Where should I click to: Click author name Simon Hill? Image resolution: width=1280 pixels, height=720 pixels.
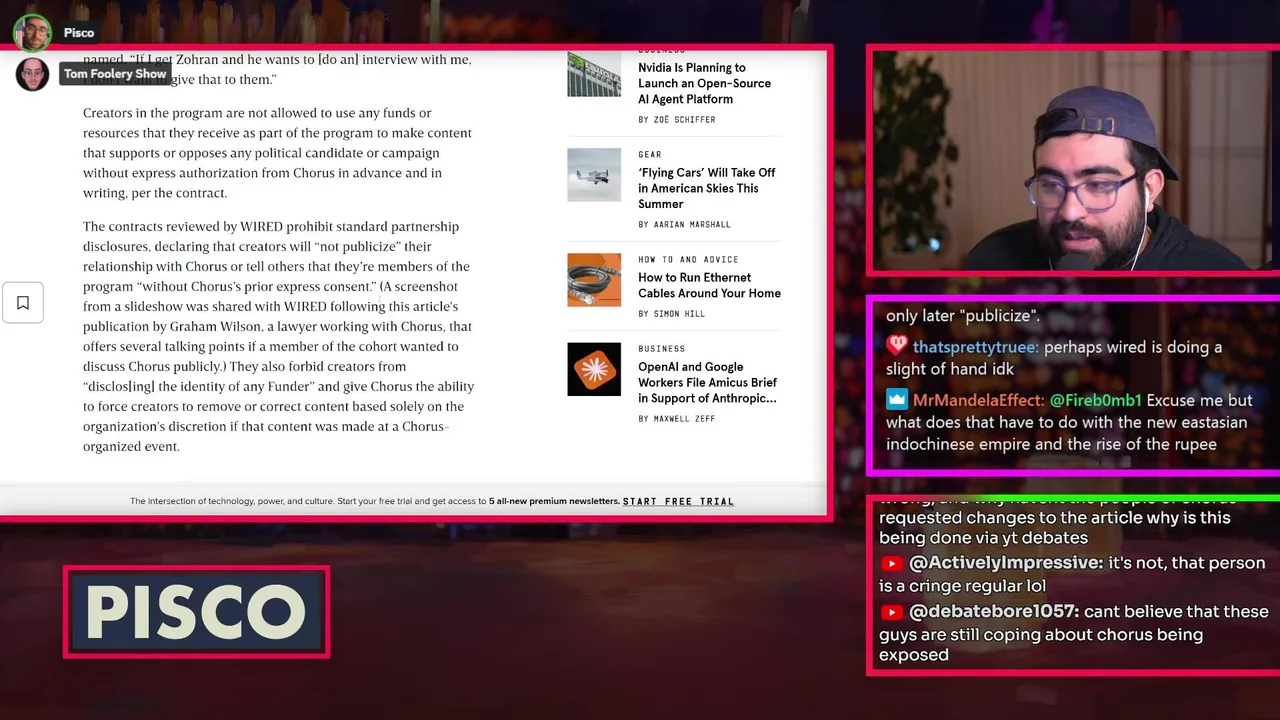(679, 314)
